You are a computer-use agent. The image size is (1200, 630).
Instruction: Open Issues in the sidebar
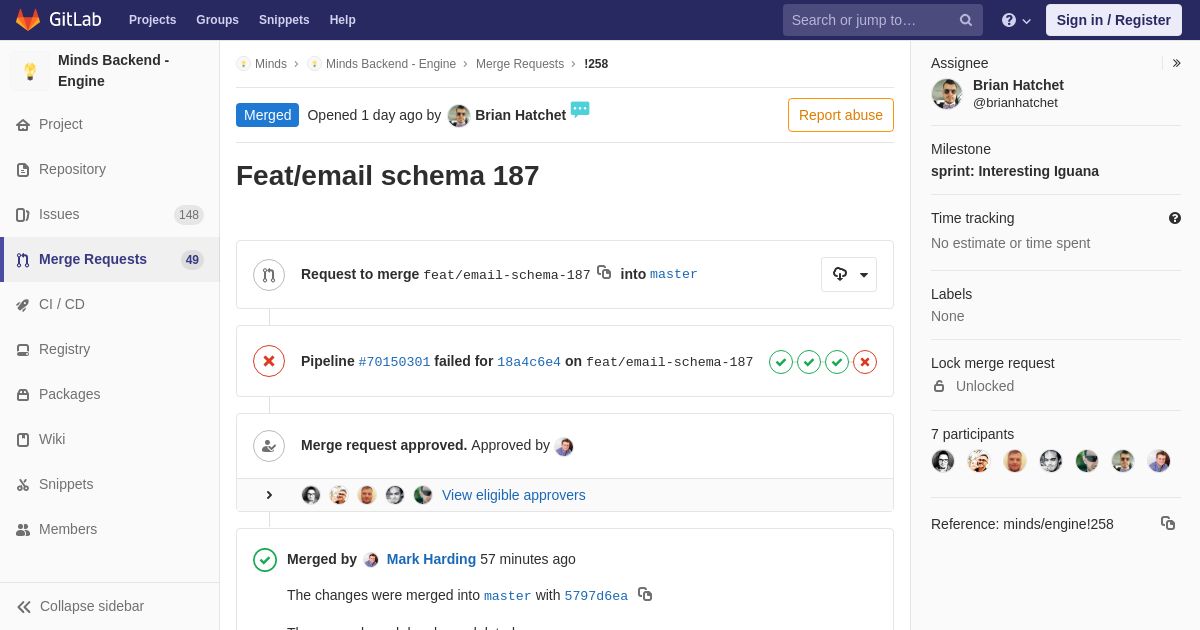click(110, 214)
